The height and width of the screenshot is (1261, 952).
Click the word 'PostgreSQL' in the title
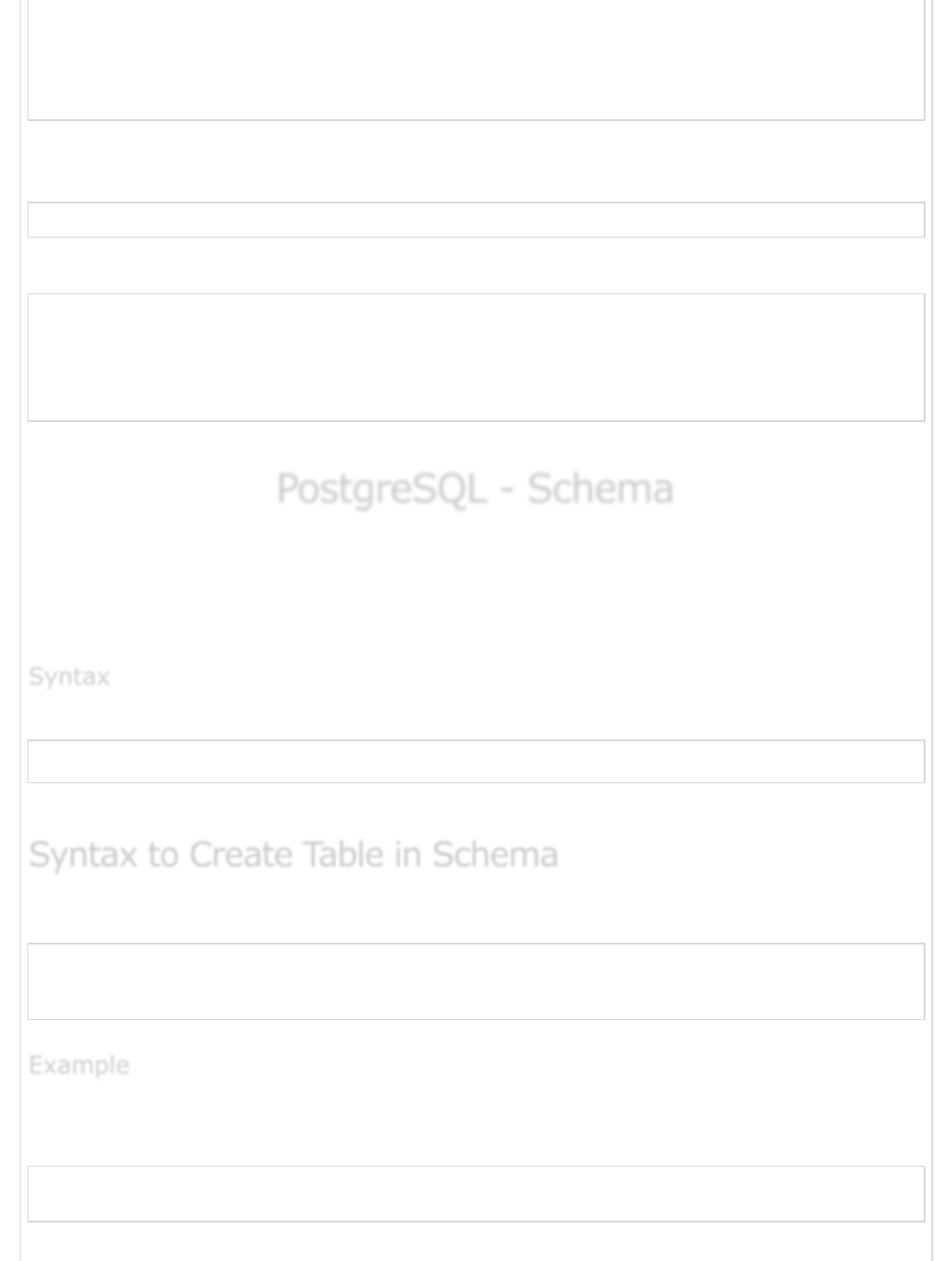click(x=382, y=489)
